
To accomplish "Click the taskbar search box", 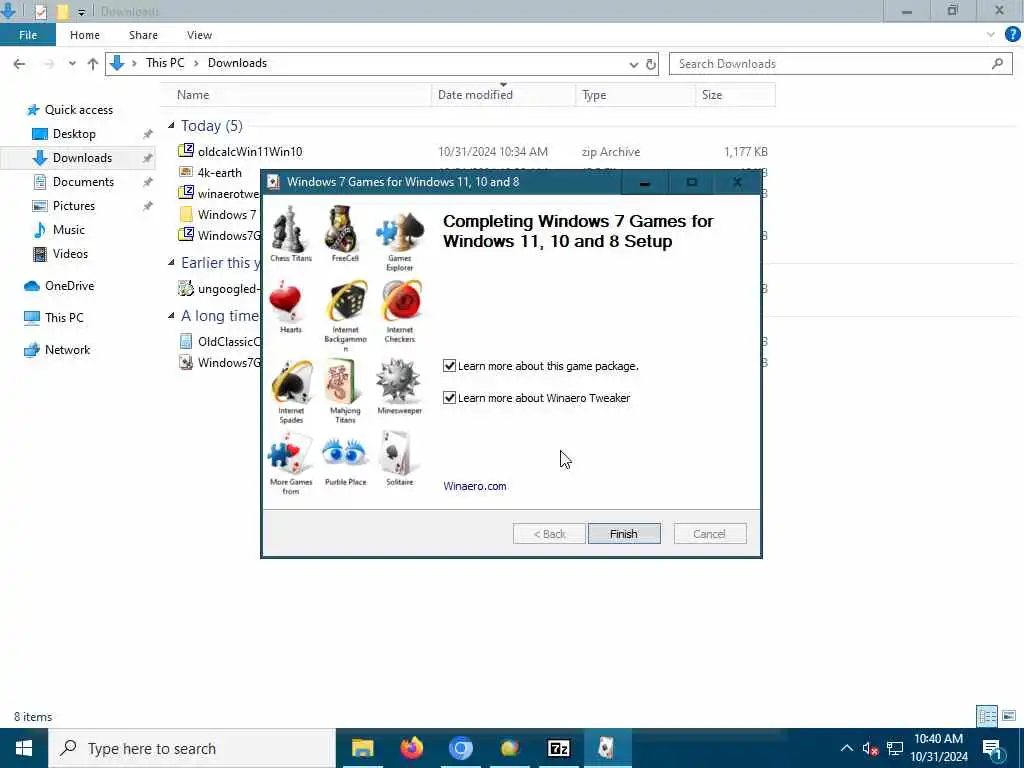I will coord(192,748).
